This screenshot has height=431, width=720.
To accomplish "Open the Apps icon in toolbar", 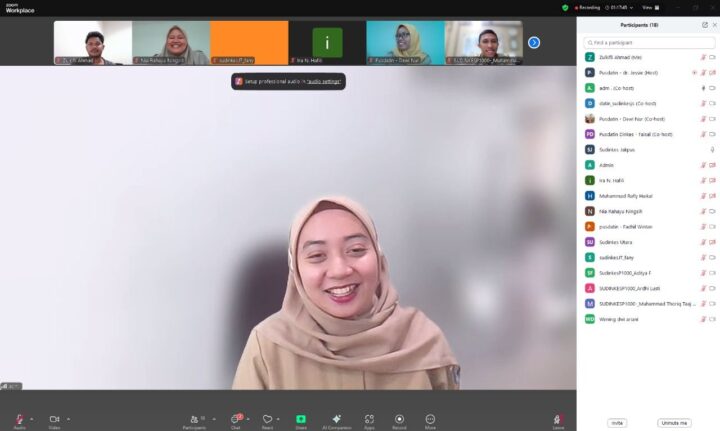I will coord(369,419).
